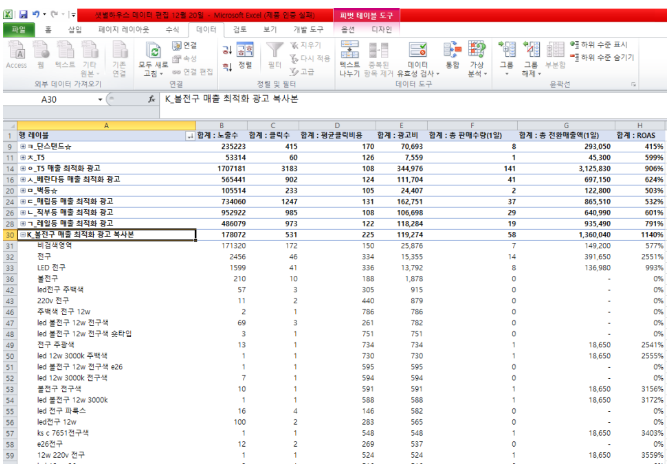The width and height of the screenshot is (668, 472).
Task: Open 기존 연결 existing connections
Action: [x=119, y=59]
